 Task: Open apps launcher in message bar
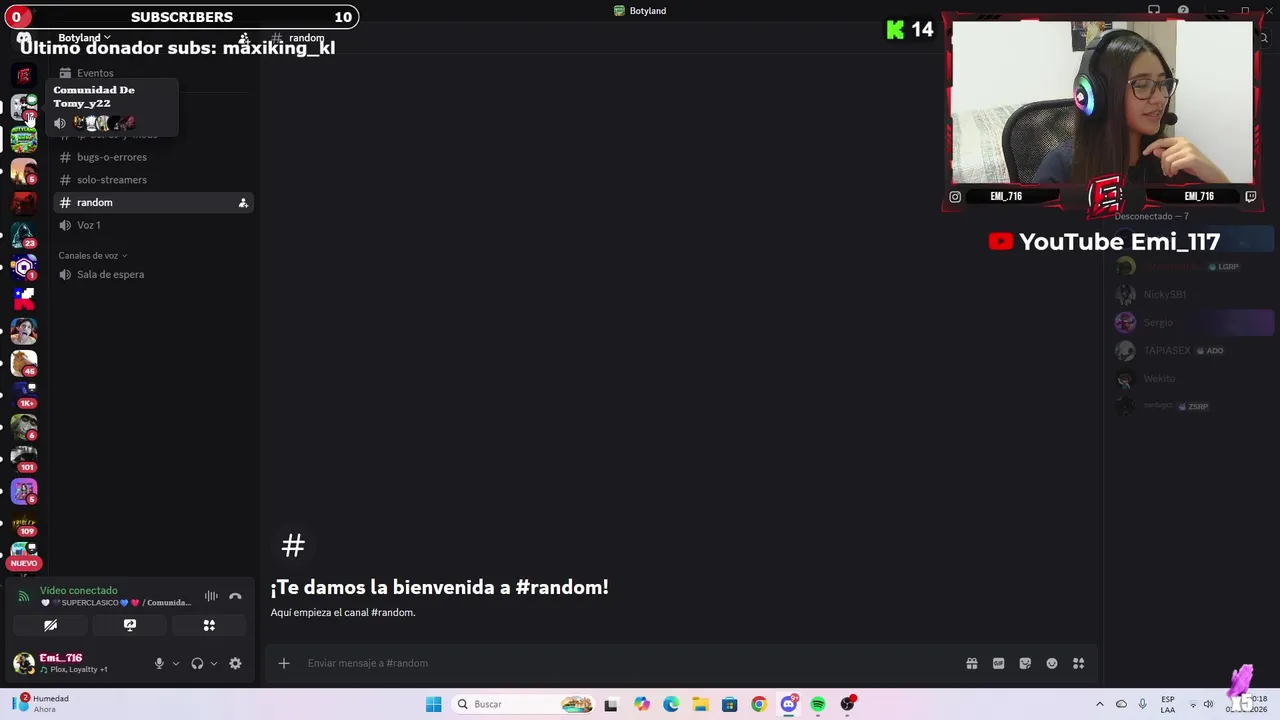click(x=1078, y=663)
